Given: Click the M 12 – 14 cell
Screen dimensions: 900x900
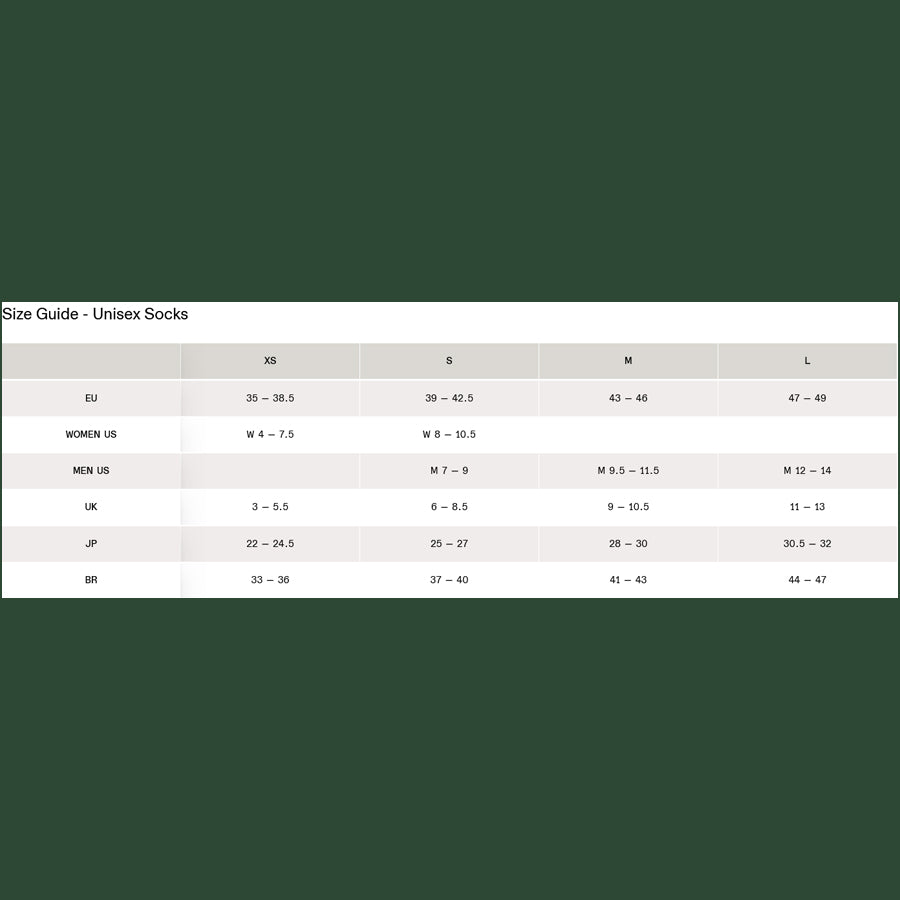Looking at the screenshot, I should click(807, 471).
